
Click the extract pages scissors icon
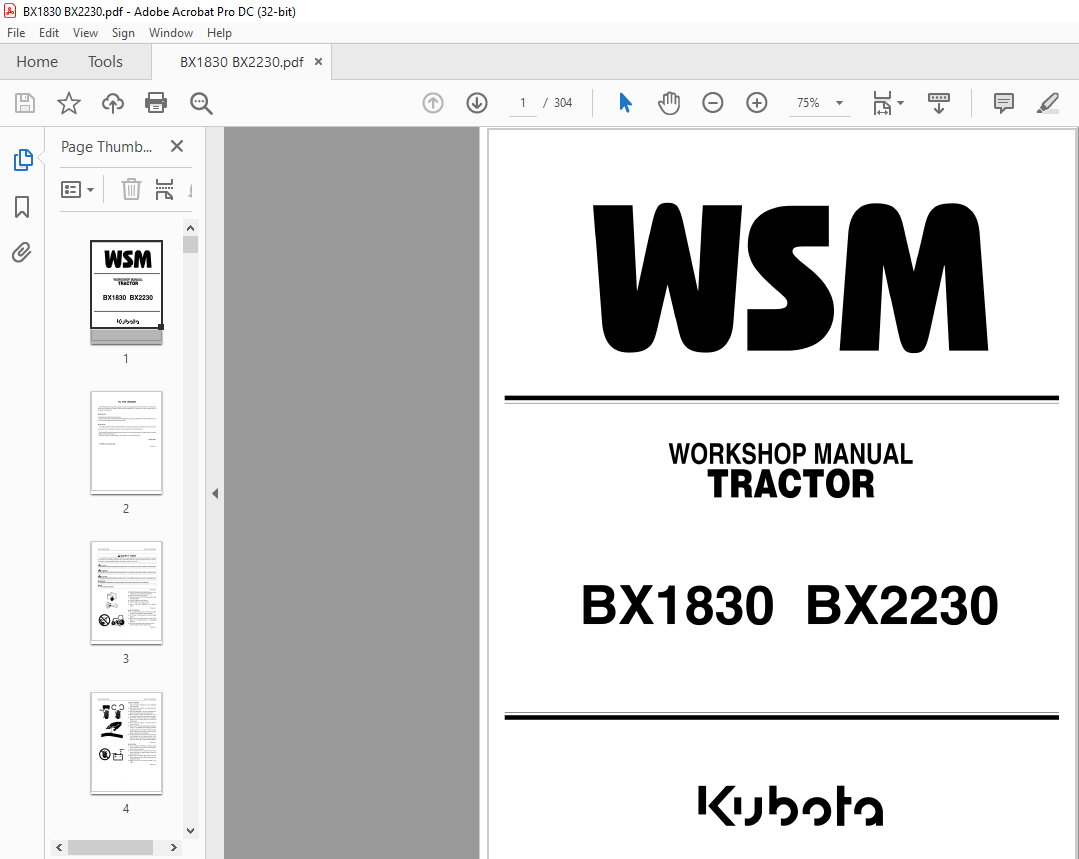pyautogui.click(x=164, y=189)
